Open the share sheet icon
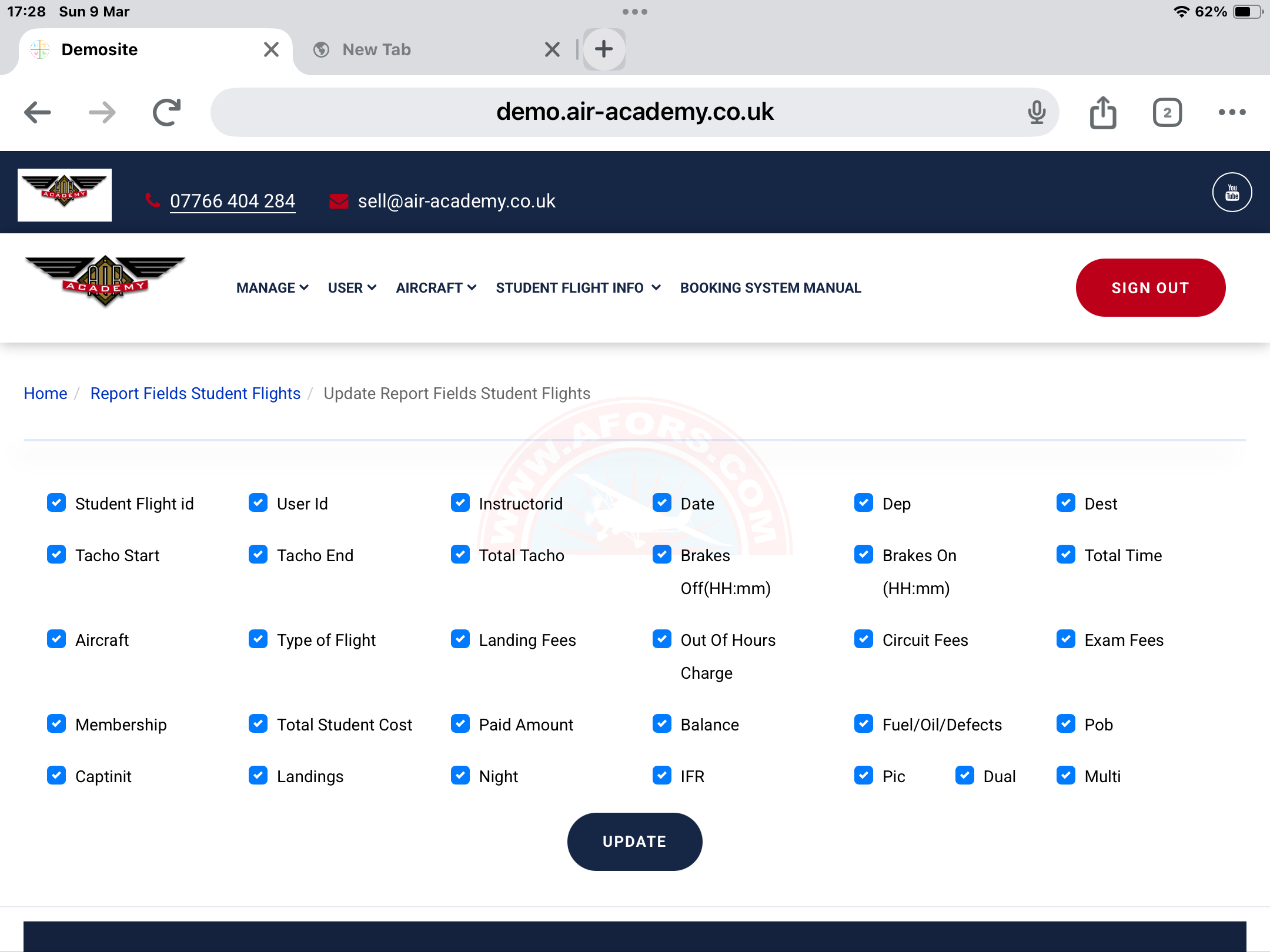Image resolution: width=1270 pixels, height=952 pixels. tap(1102, 112)
